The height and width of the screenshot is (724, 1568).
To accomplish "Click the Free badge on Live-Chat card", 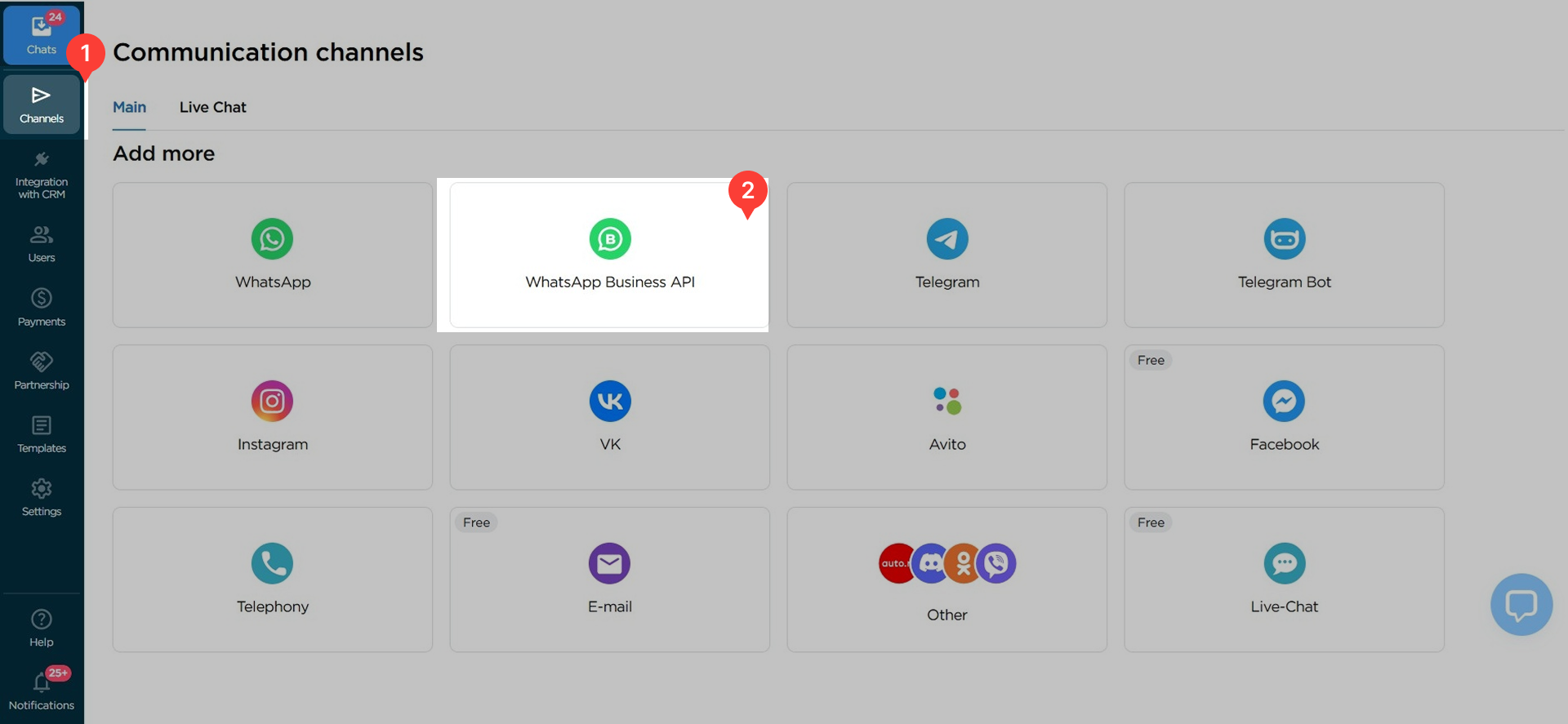I will coord(1151,522).
